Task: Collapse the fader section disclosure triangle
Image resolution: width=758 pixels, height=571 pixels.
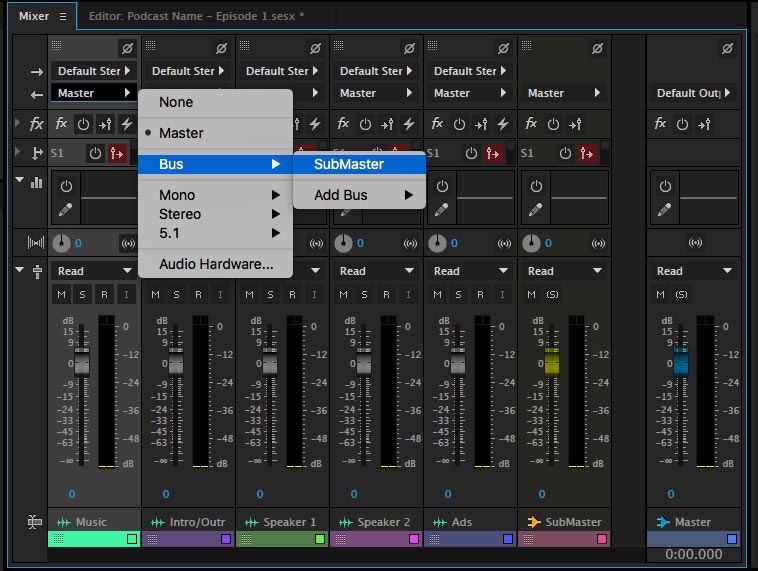Action: click(x=20, y=271)
